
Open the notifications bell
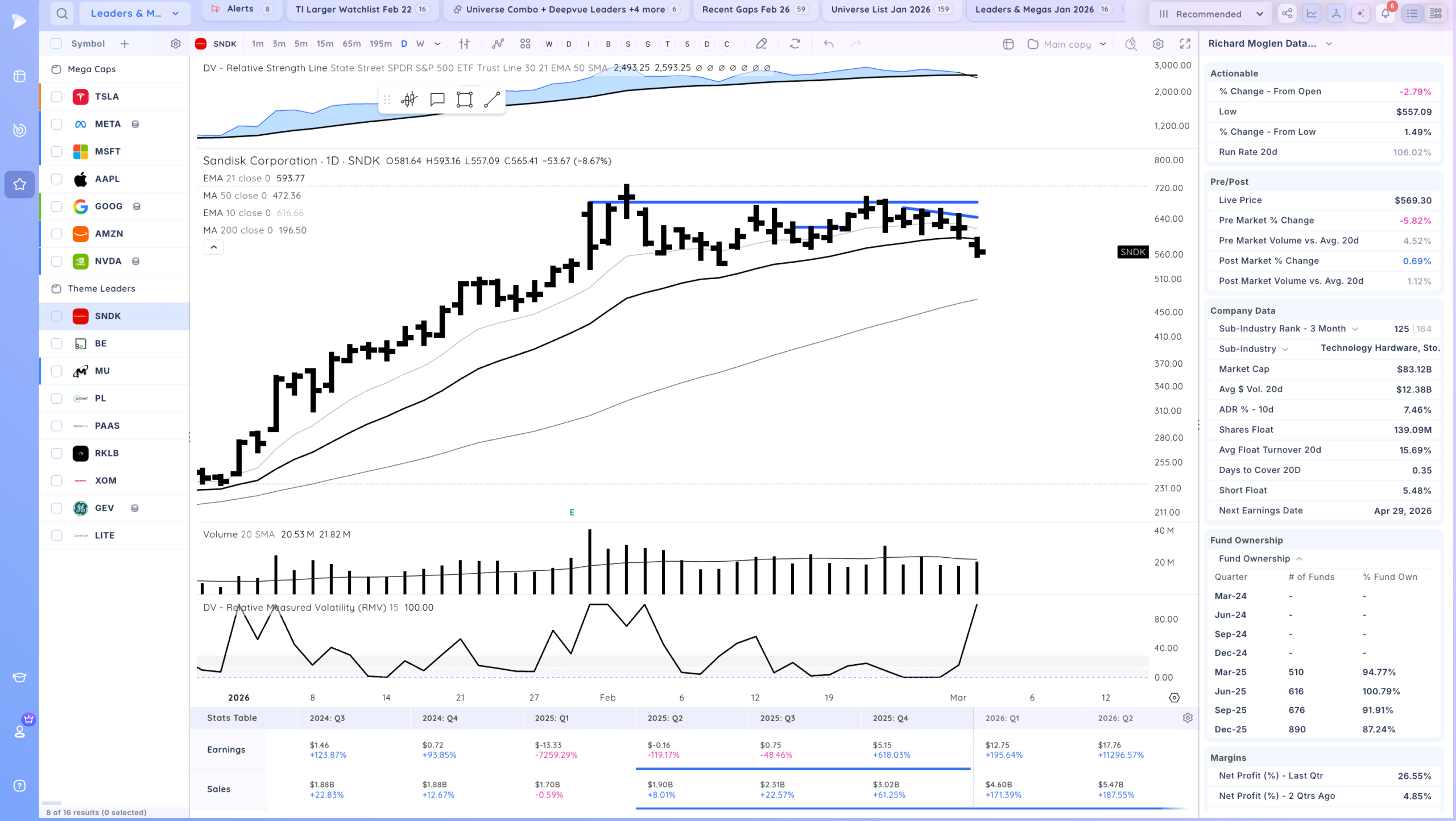1385,14
